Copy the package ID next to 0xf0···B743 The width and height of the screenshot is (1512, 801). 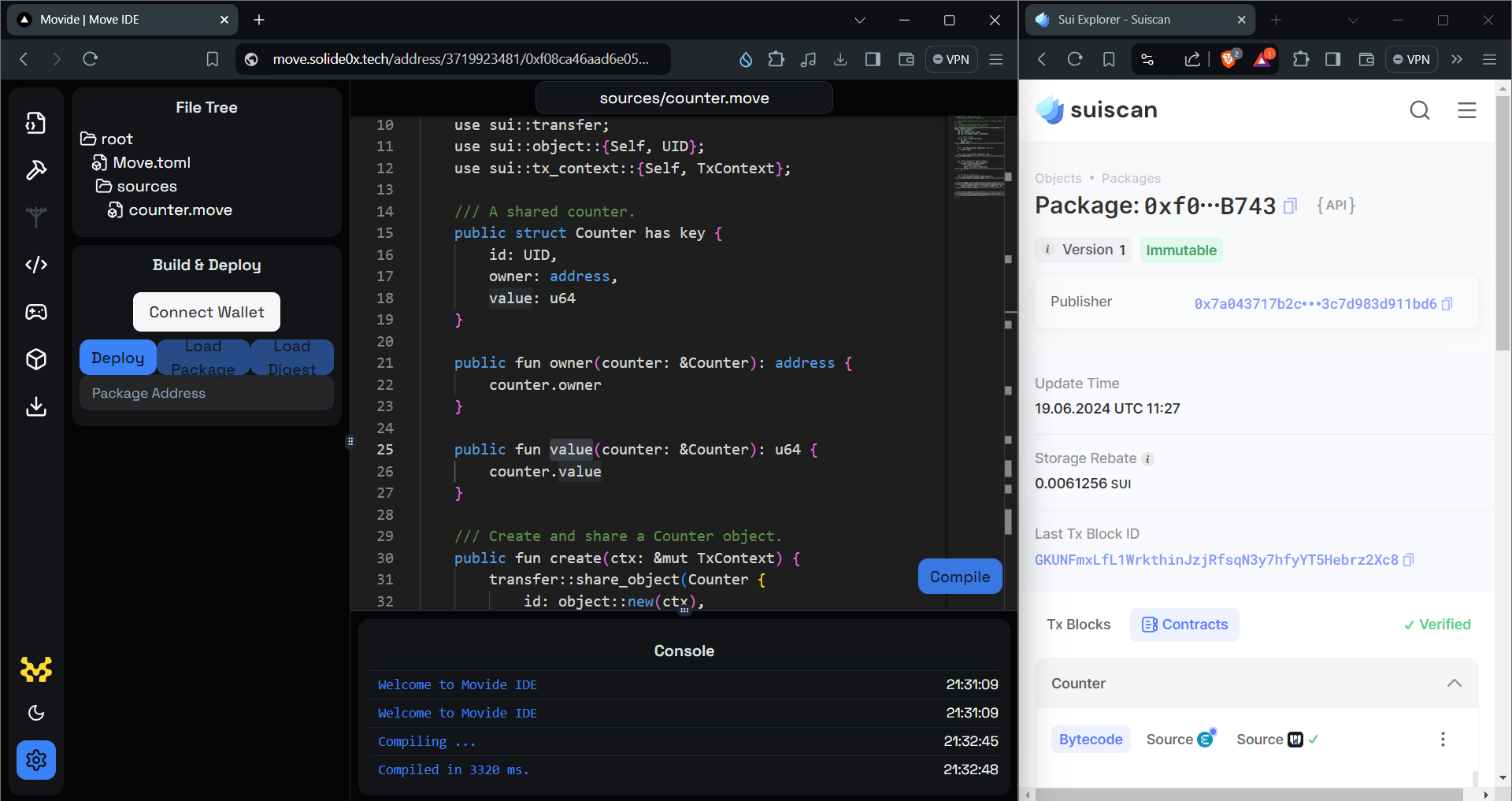pyautogui.click(x=1289, y=206)
